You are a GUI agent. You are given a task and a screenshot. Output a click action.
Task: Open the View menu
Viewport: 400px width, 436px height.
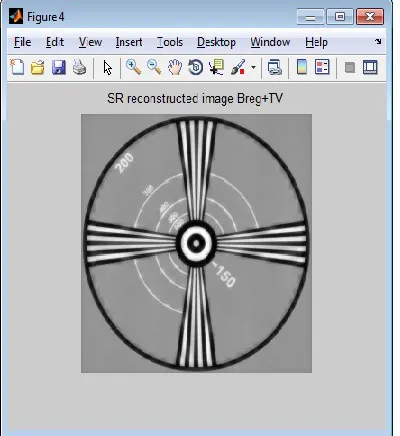[x=90, y=42]
